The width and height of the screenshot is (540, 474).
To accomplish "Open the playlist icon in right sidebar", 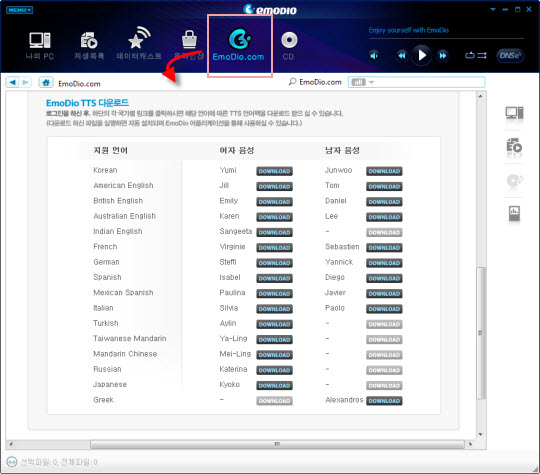I will point(514,146).
